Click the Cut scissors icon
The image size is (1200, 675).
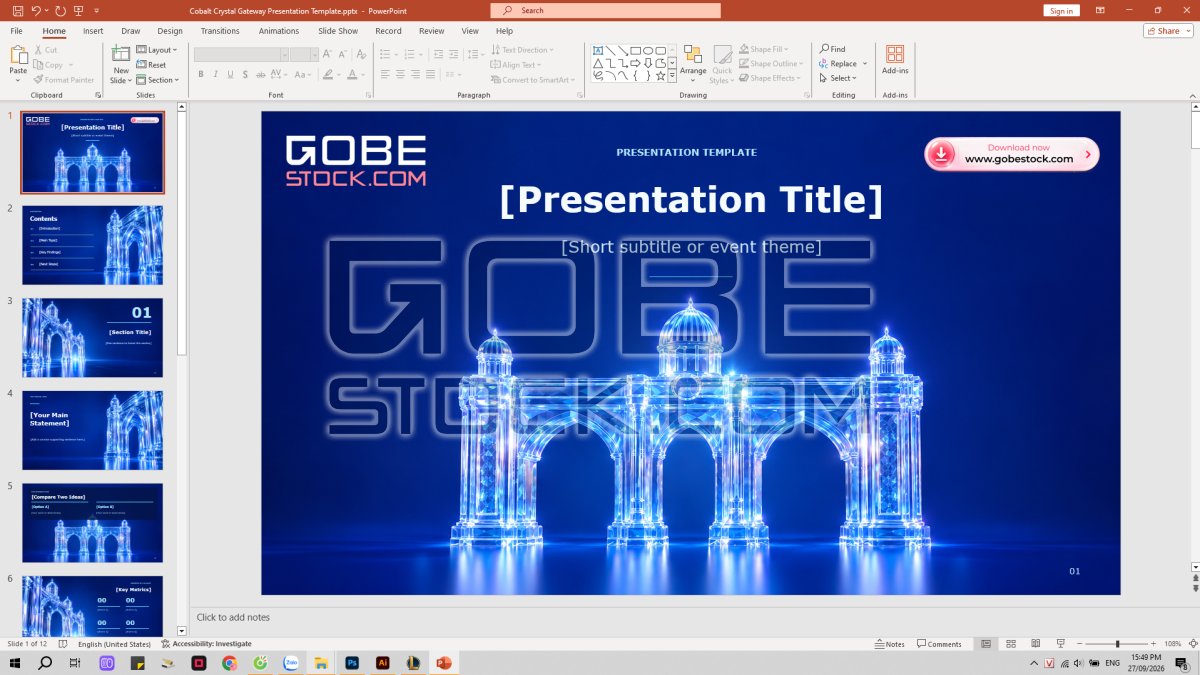pos(38,49)
